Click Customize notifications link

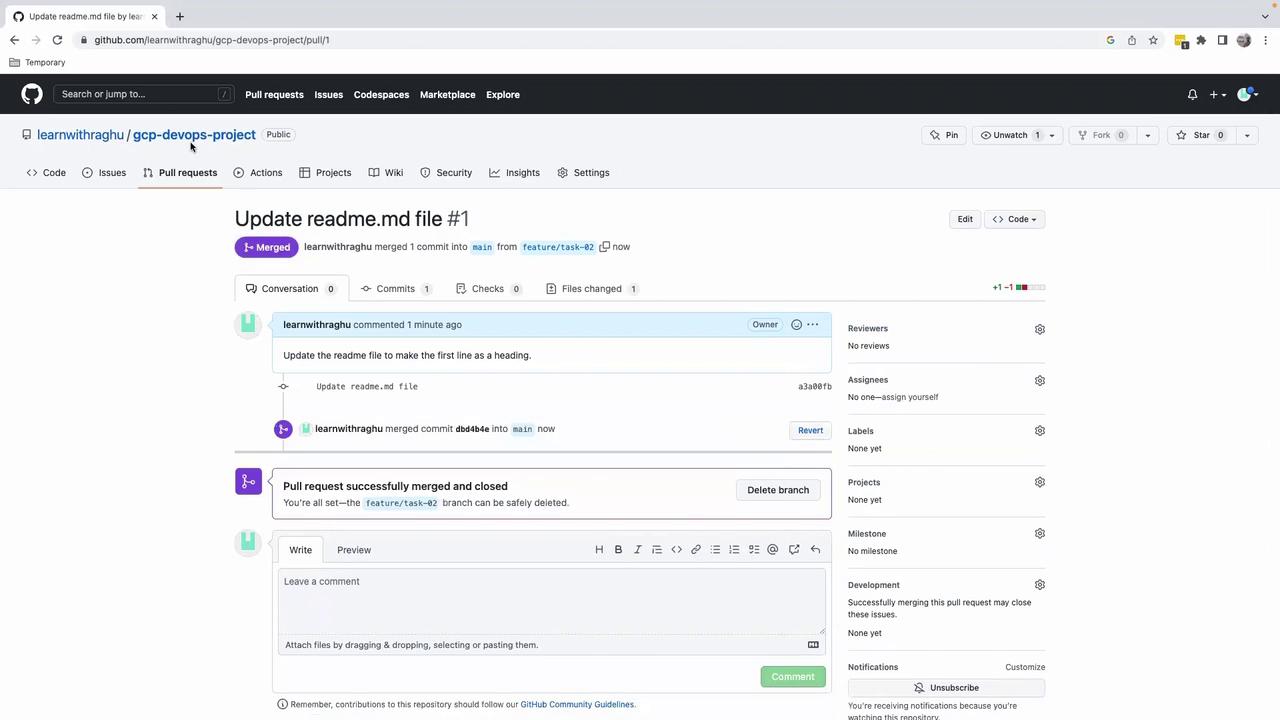(x=1025, y=667)
